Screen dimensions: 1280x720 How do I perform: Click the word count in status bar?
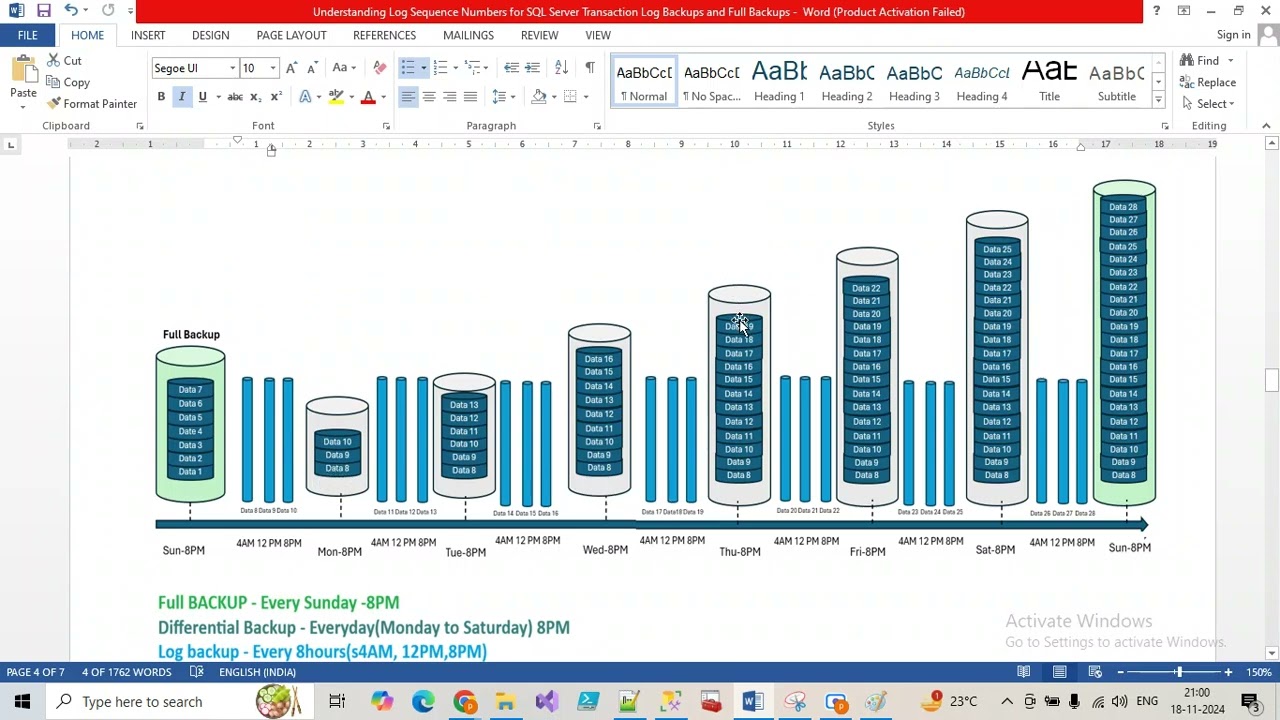[x=126, y=672]
